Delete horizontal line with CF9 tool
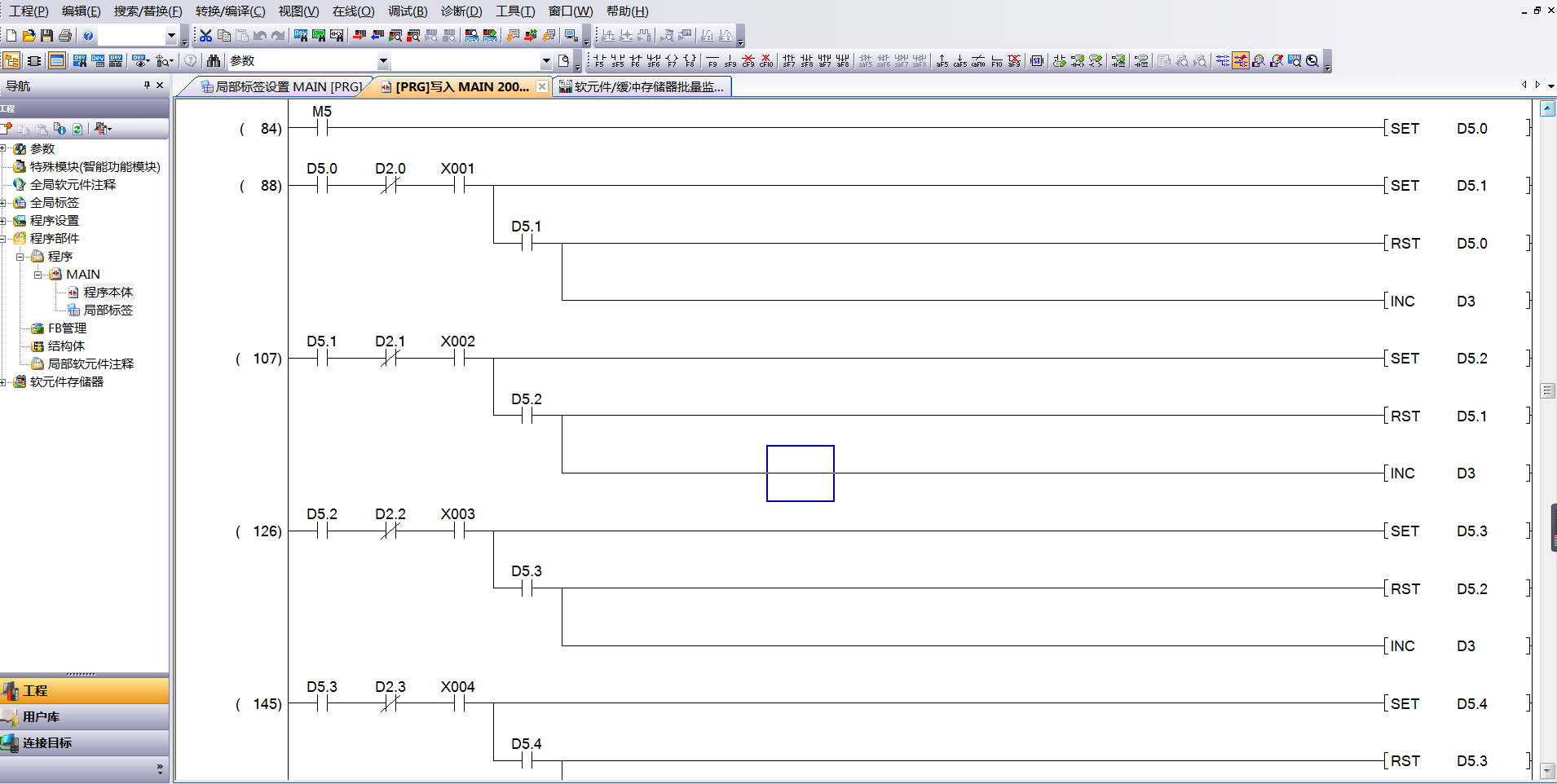This screenshot has width=1557, height=784. (x=748, y=61)
